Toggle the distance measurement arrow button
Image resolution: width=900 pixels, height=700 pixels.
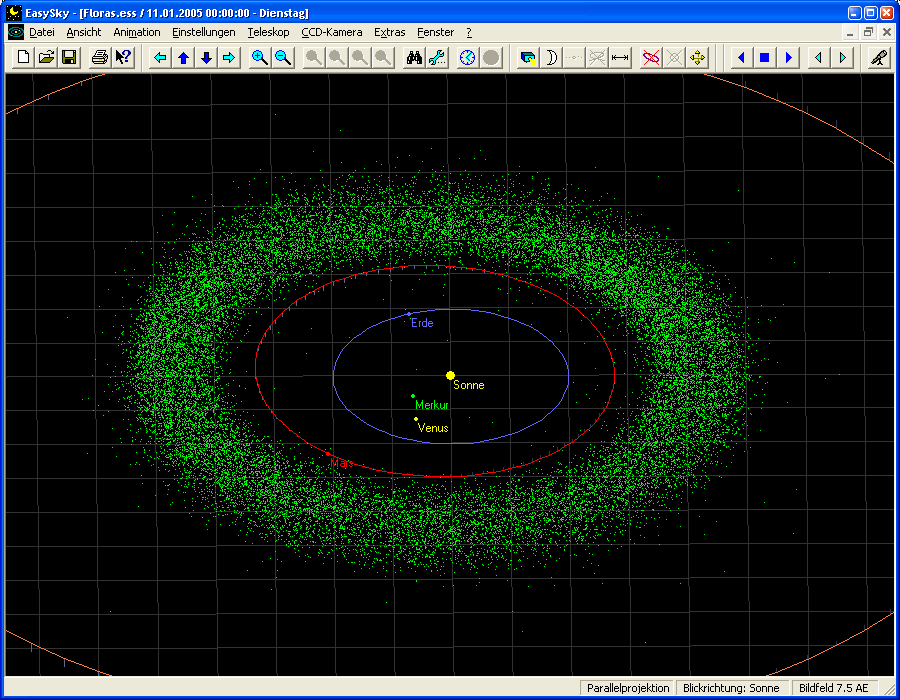(x=620, y=58)
